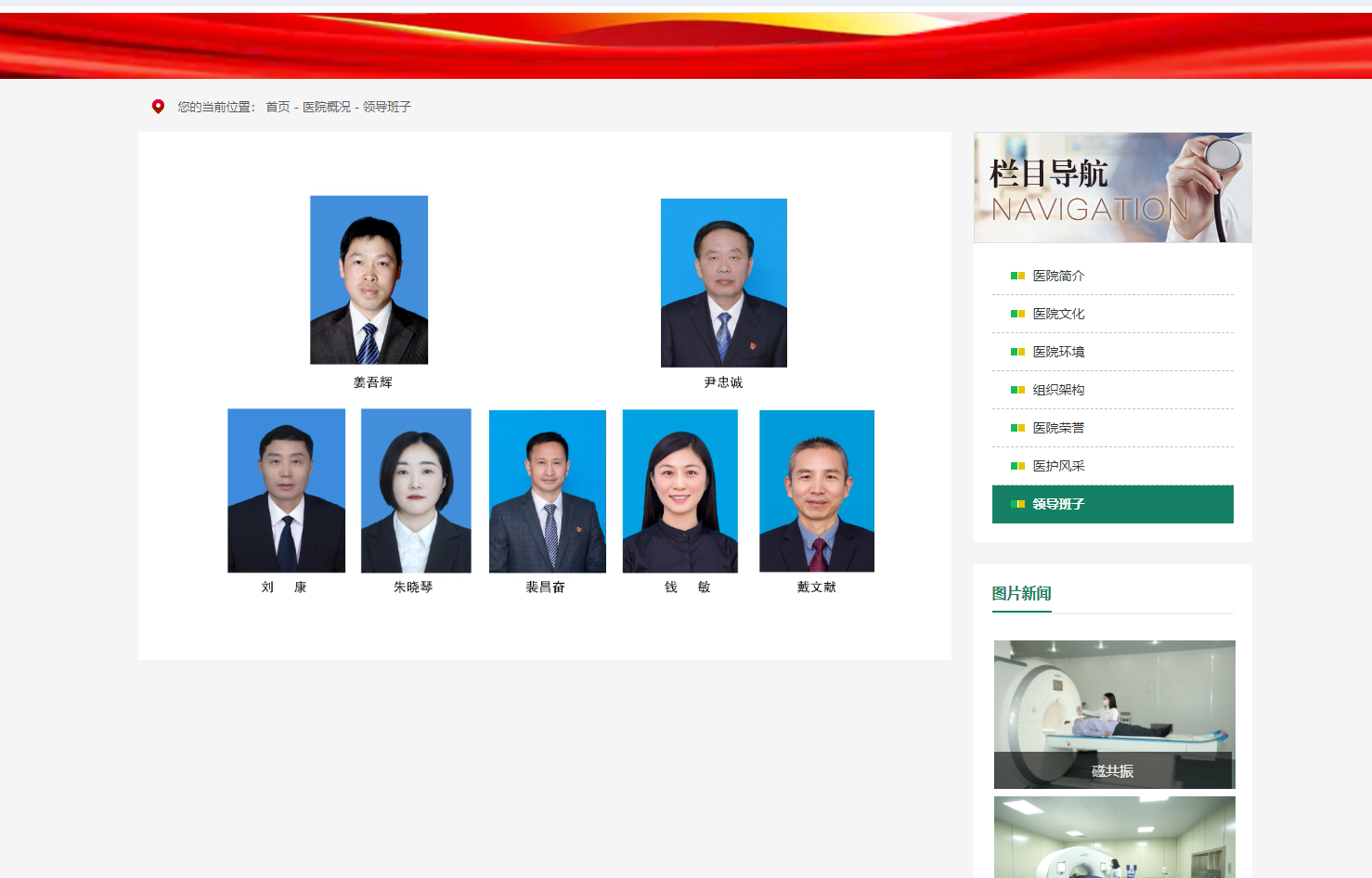Click the bullet icon beside 医护风采

[1017, 466]
